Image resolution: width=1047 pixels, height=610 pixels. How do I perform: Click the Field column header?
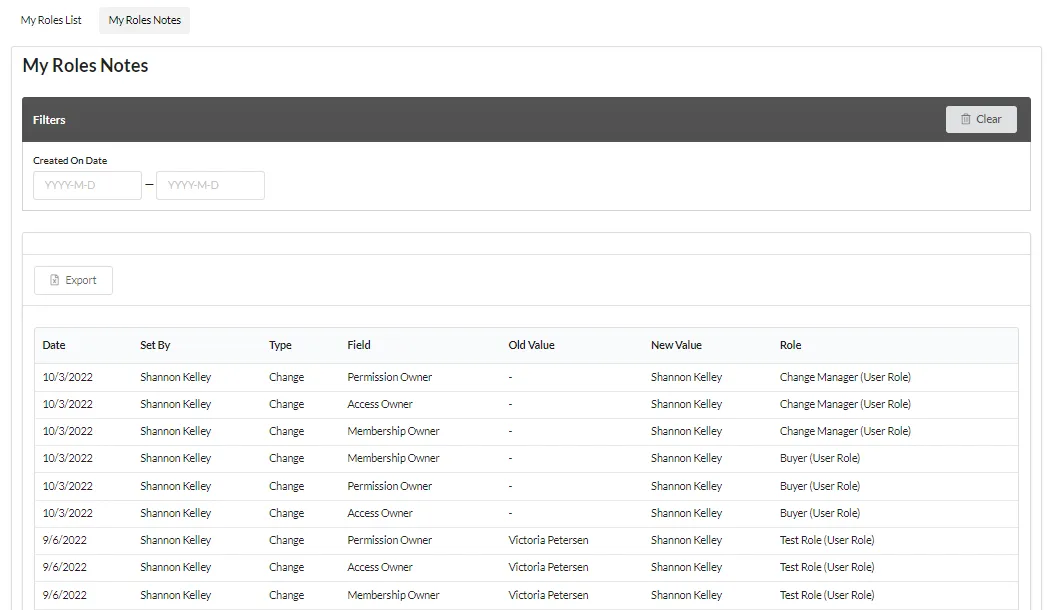[359, 345]
